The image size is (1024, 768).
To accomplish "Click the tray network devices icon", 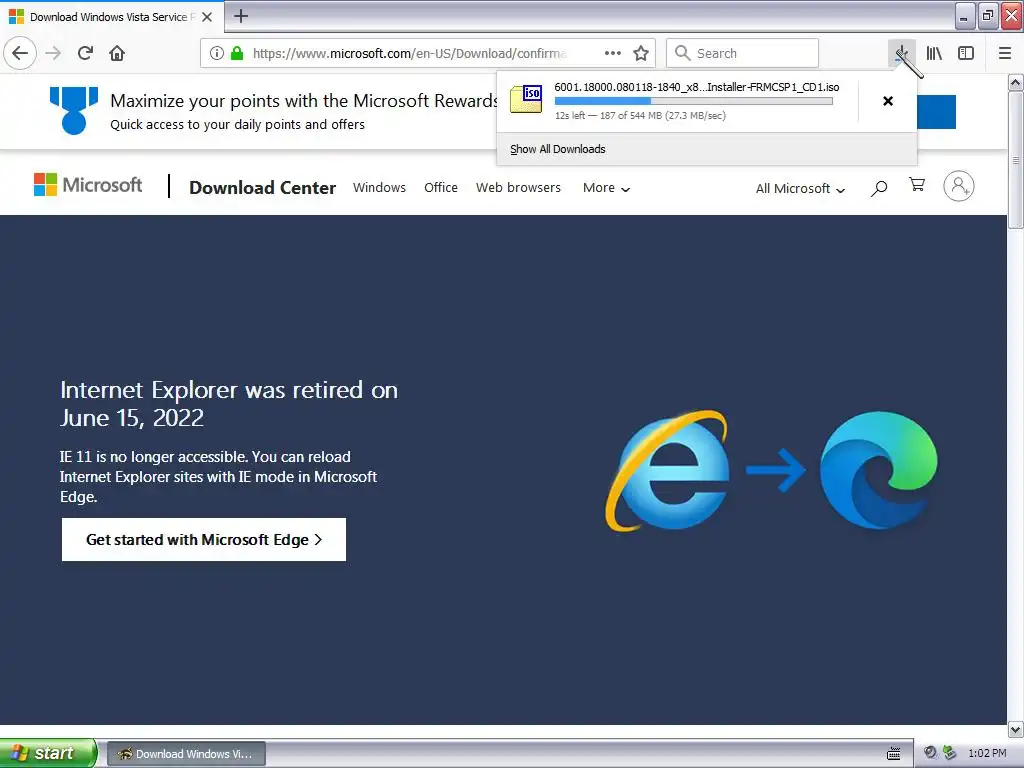I will [x=950, y=752].
